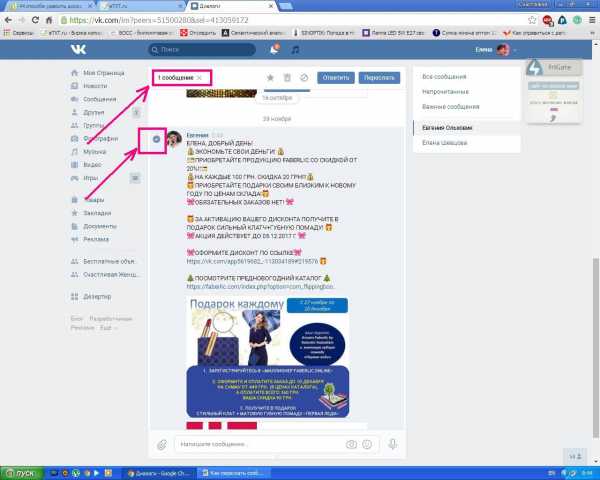Select Важные сообщения filter
Image resolution: width=600 pixels, height=480 pixels.
[x=450, y=106]
